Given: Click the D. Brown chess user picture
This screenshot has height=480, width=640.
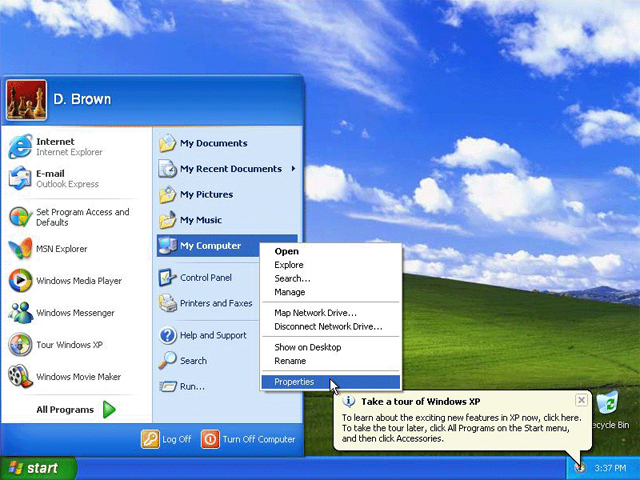Looking at the screenshot, I should pyautogui.click(x=26, y=100).
